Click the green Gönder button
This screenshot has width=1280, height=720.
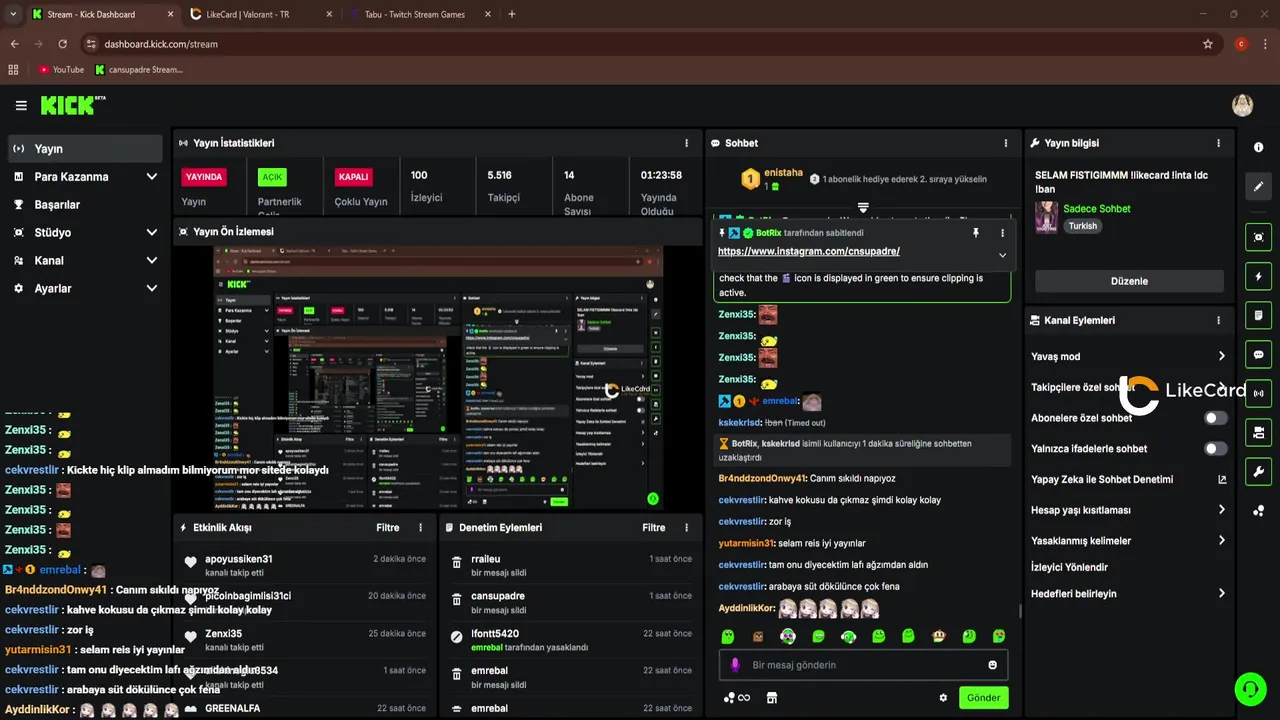pos(983,698)
